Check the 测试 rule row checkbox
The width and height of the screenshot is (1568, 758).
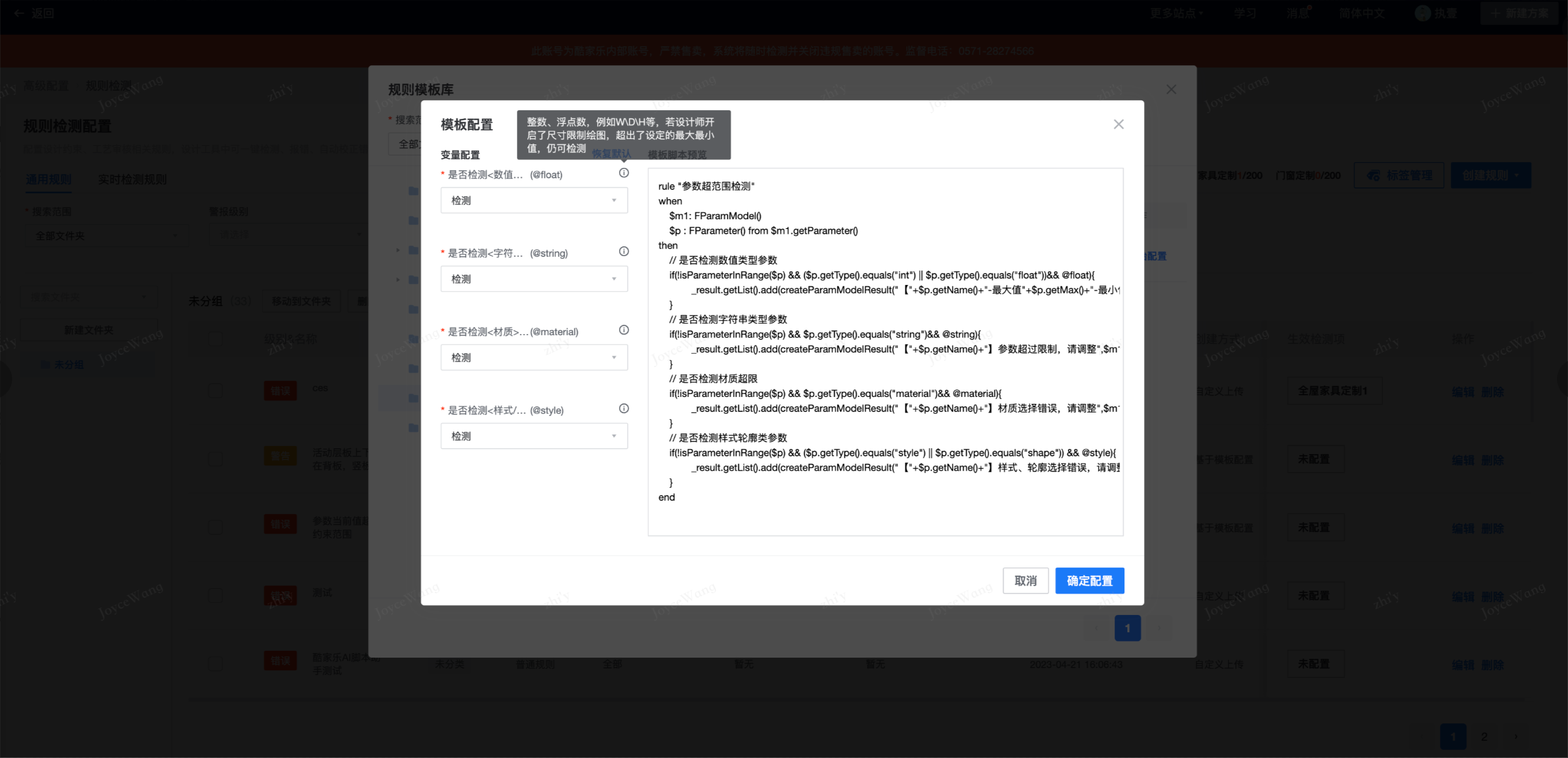(x=215, y=595)
